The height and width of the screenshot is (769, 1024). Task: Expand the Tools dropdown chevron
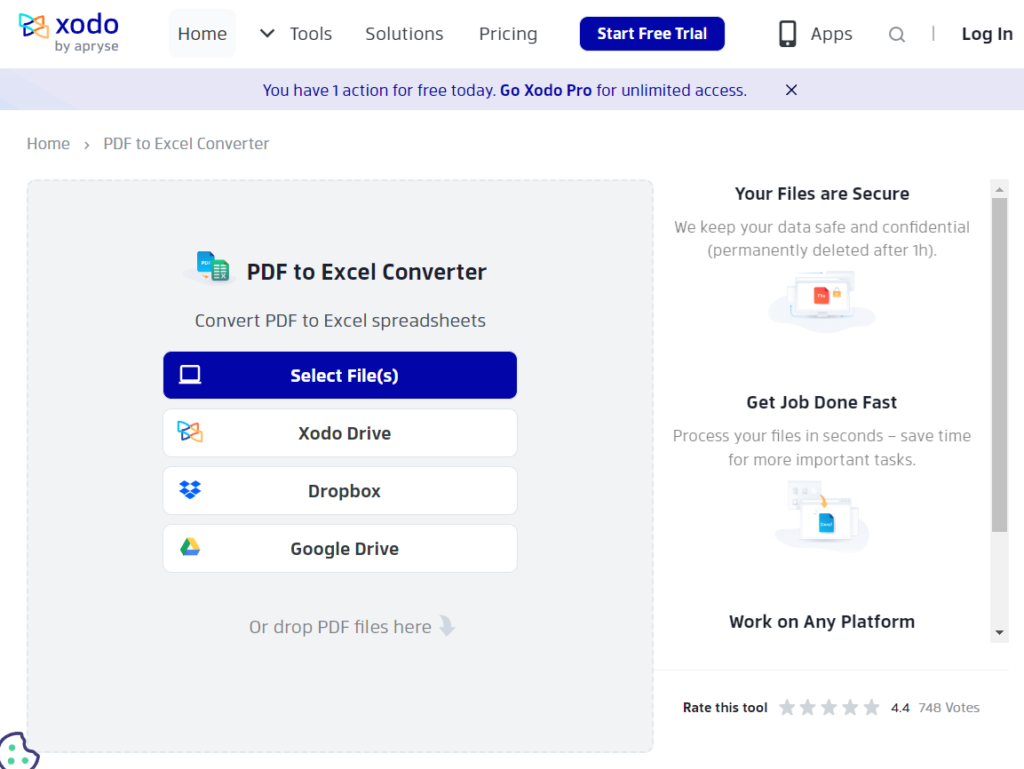[x=266, y=33]
